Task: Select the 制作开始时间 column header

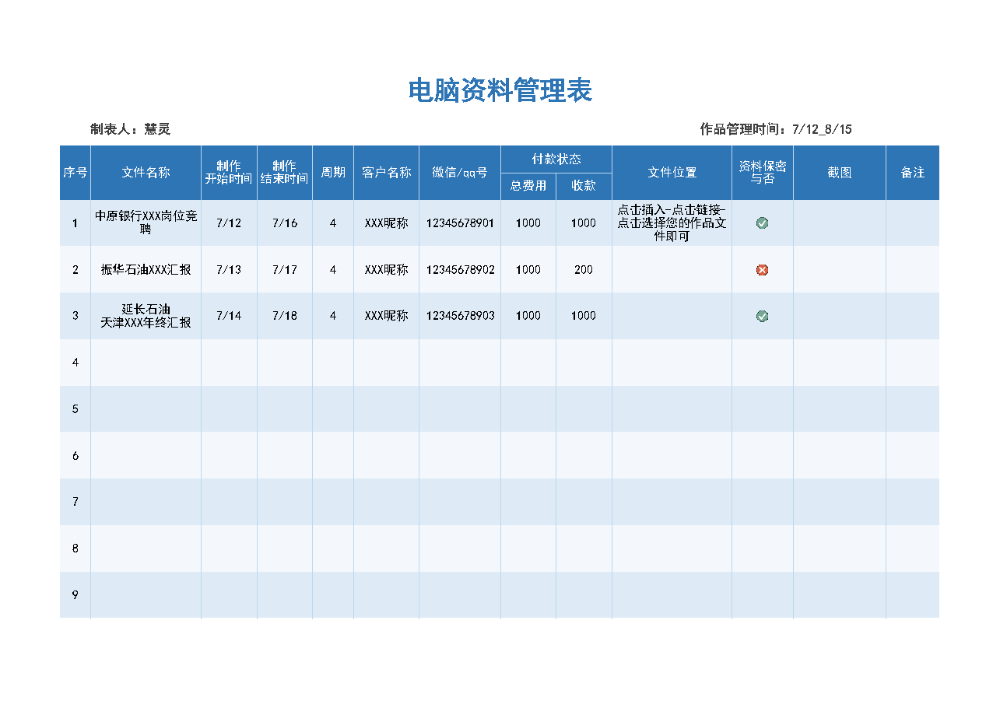Action: 229,172
